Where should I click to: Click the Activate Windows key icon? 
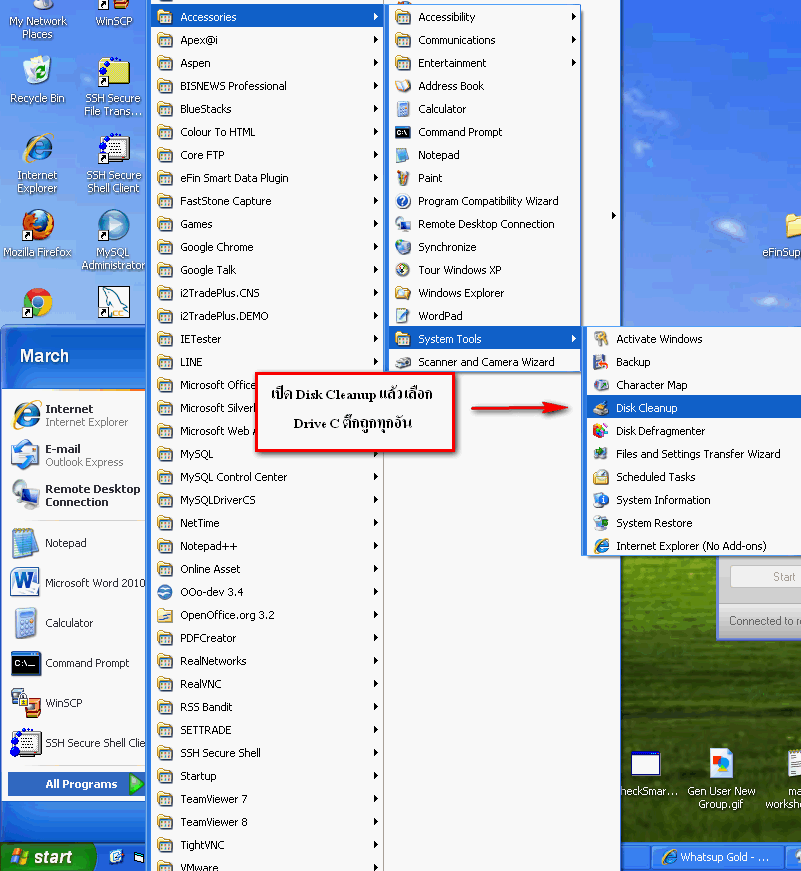(x=600, y=339)
